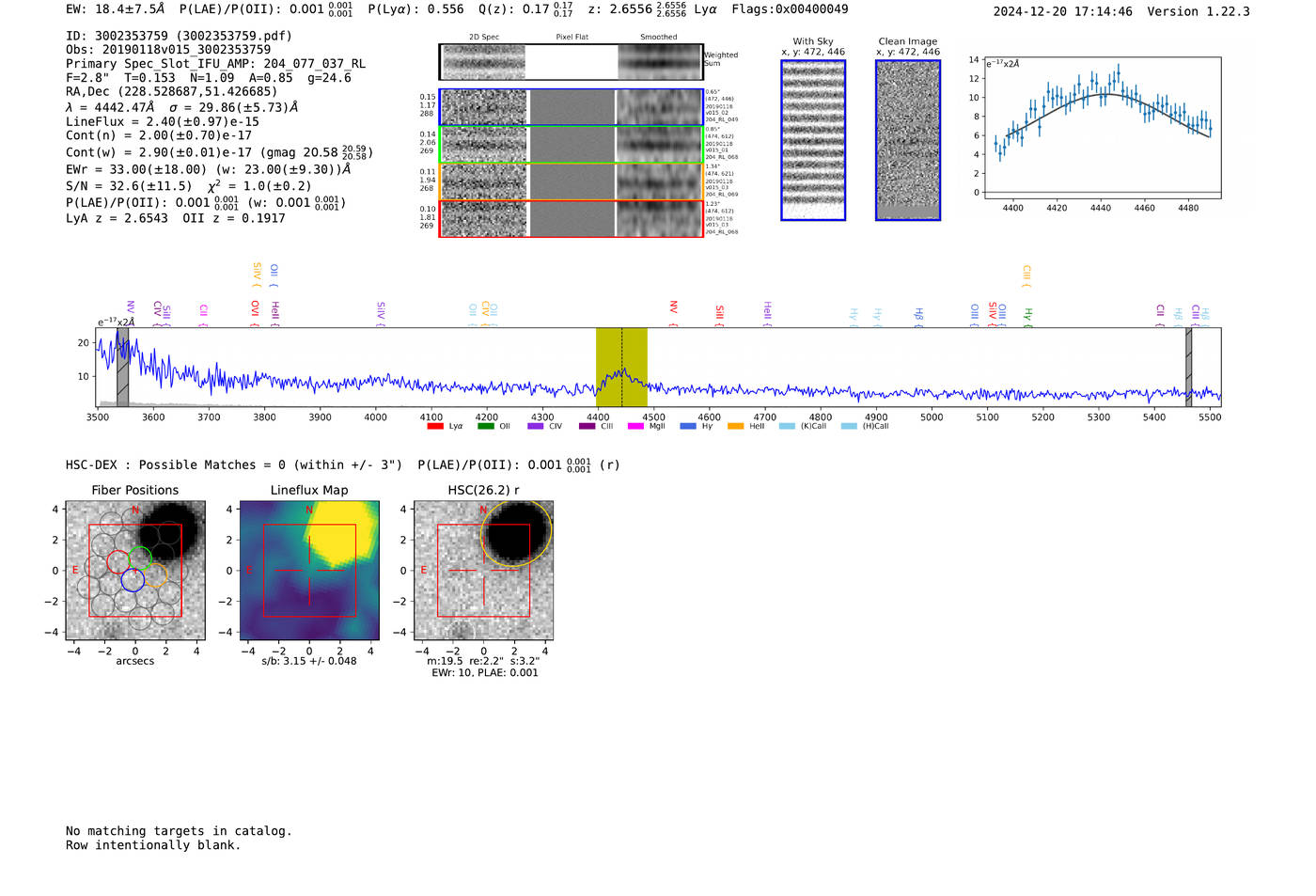Click the EWr = 33.00(±18.00) line

coord(208,170)
